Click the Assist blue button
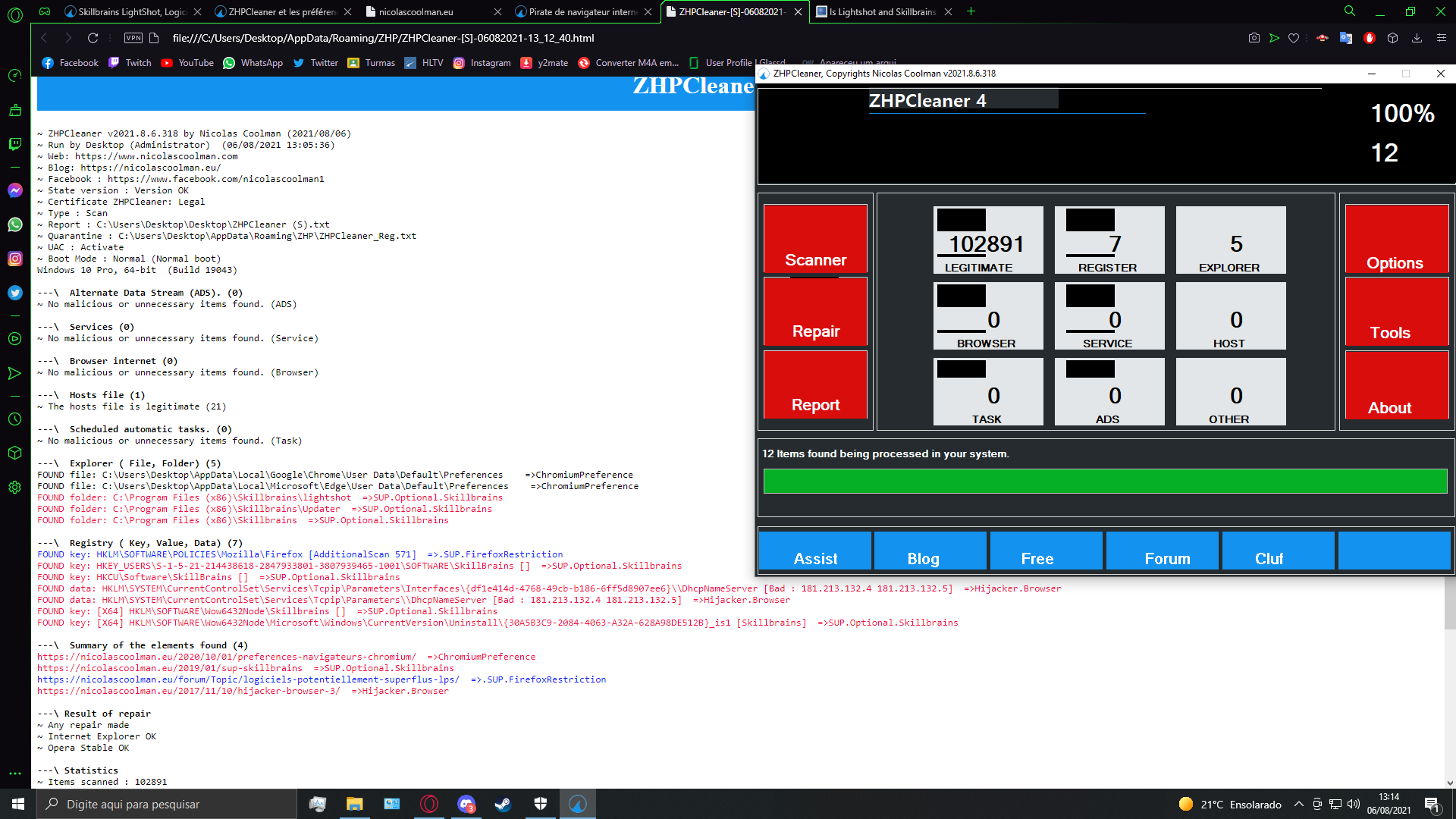 pos(815,551)
